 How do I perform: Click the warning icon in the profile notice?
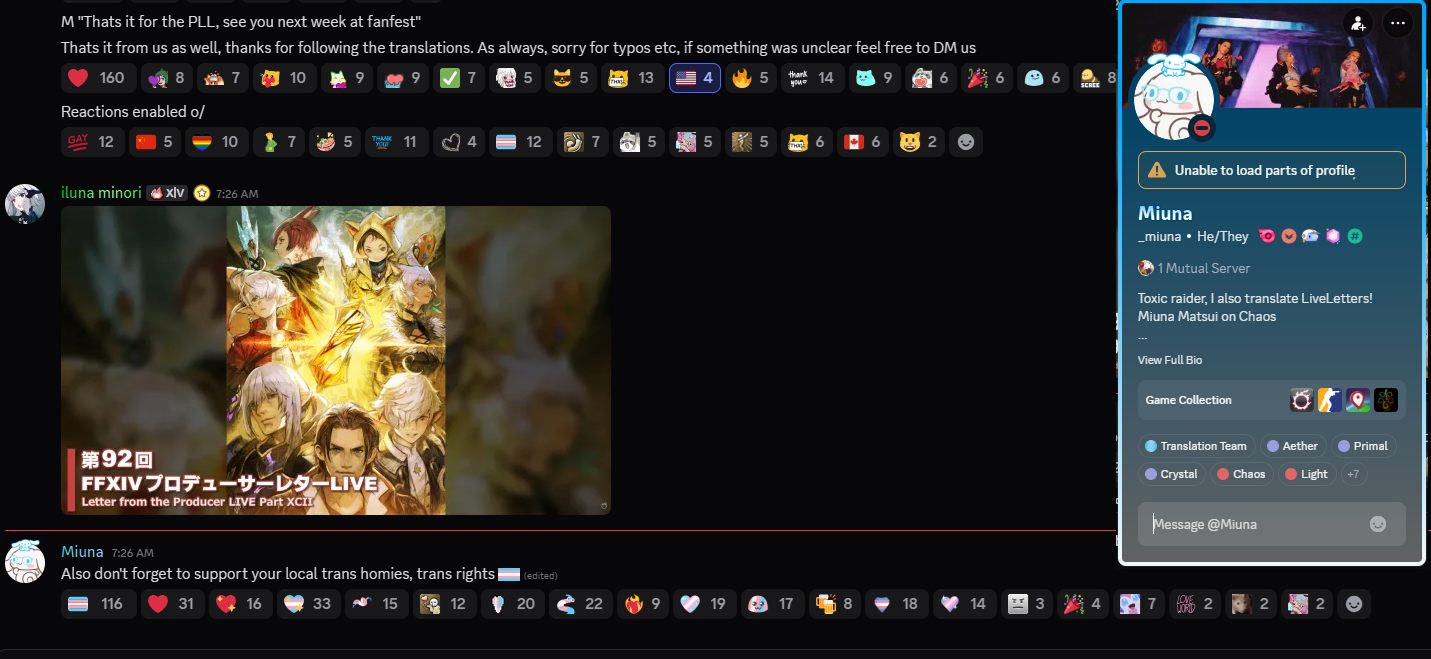(1157, 170)
